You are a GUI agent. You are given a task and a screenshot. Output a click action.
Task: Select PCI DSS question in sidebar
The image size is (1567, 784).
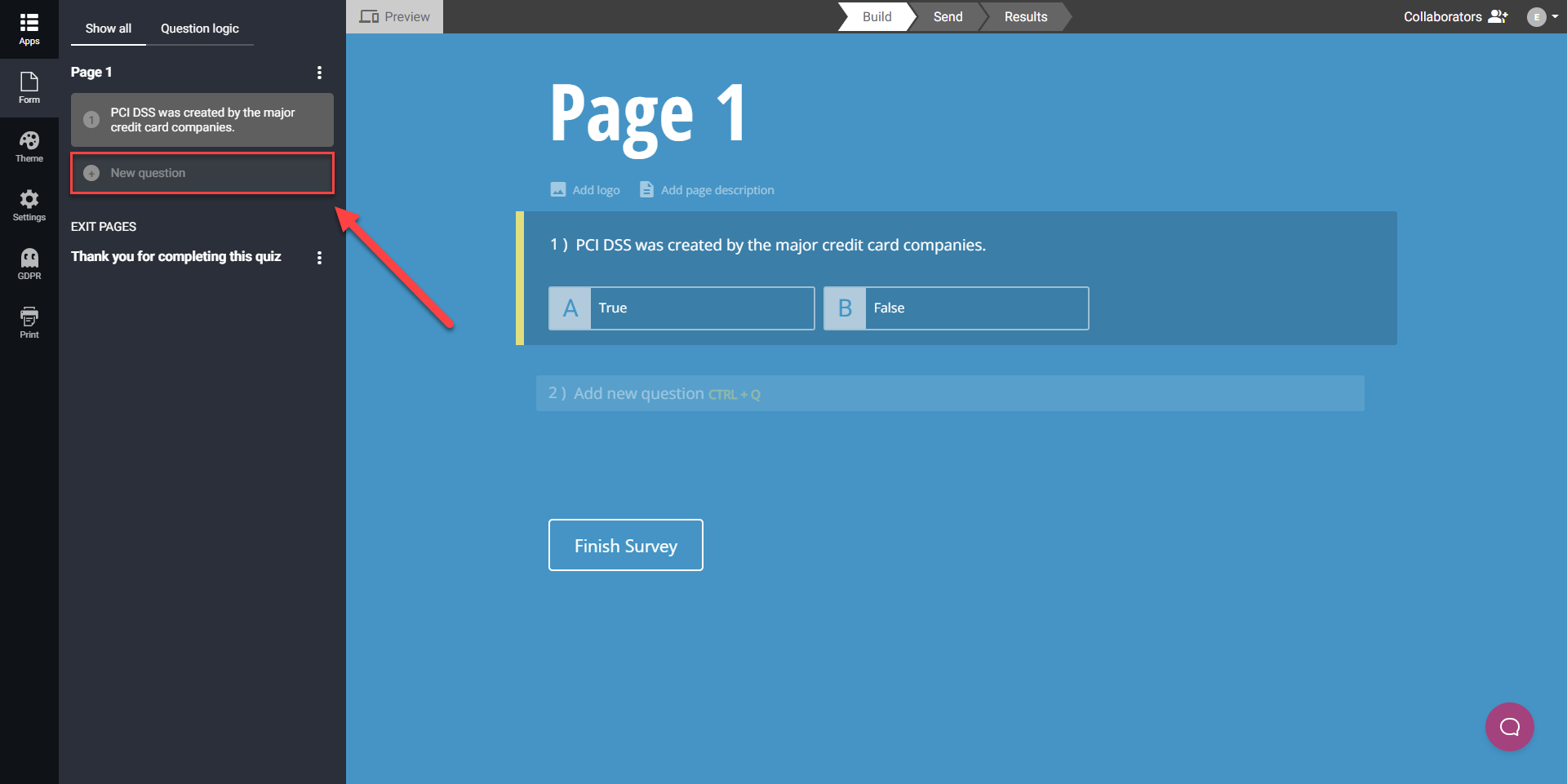click(x=202, y=120)
